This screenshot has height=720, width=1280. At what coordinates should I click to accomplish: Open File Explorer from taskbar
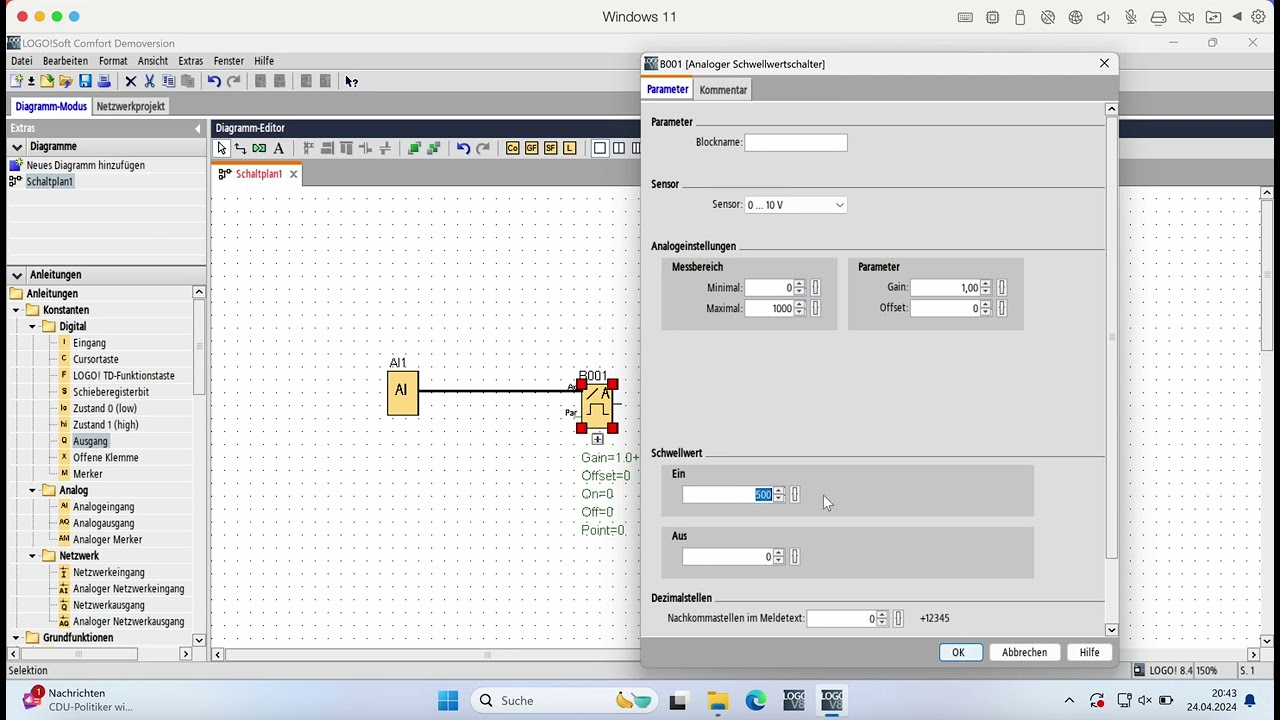click(717, 700)
